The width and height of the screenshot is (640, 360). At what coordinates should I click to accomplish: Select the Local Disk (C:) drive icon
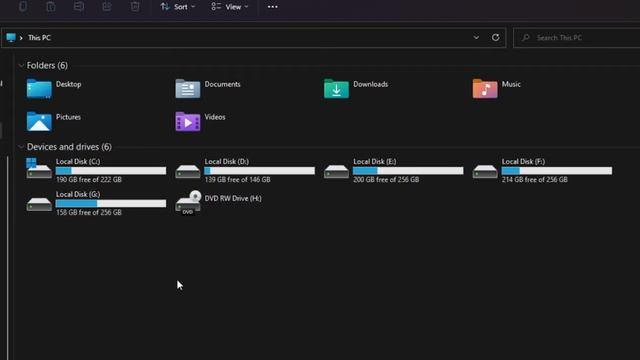39,169
